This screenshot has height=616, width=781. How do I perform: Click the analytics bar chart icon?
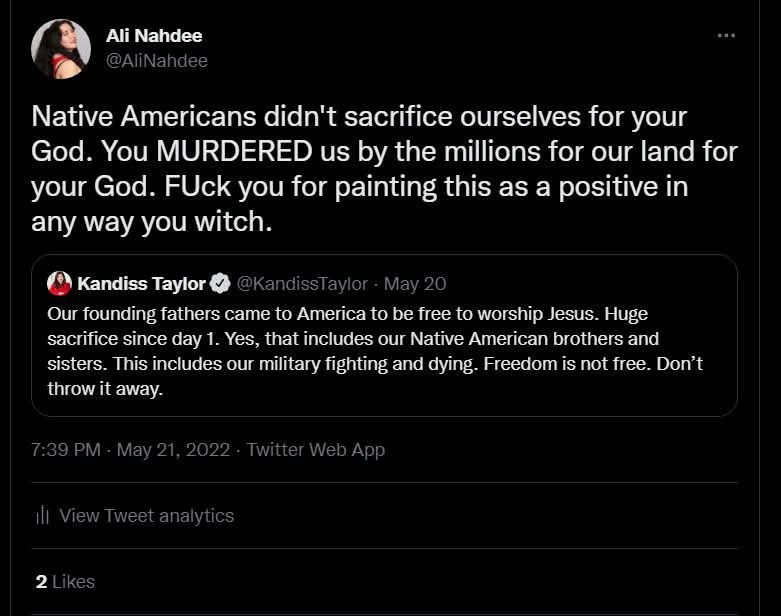point(42,515)
